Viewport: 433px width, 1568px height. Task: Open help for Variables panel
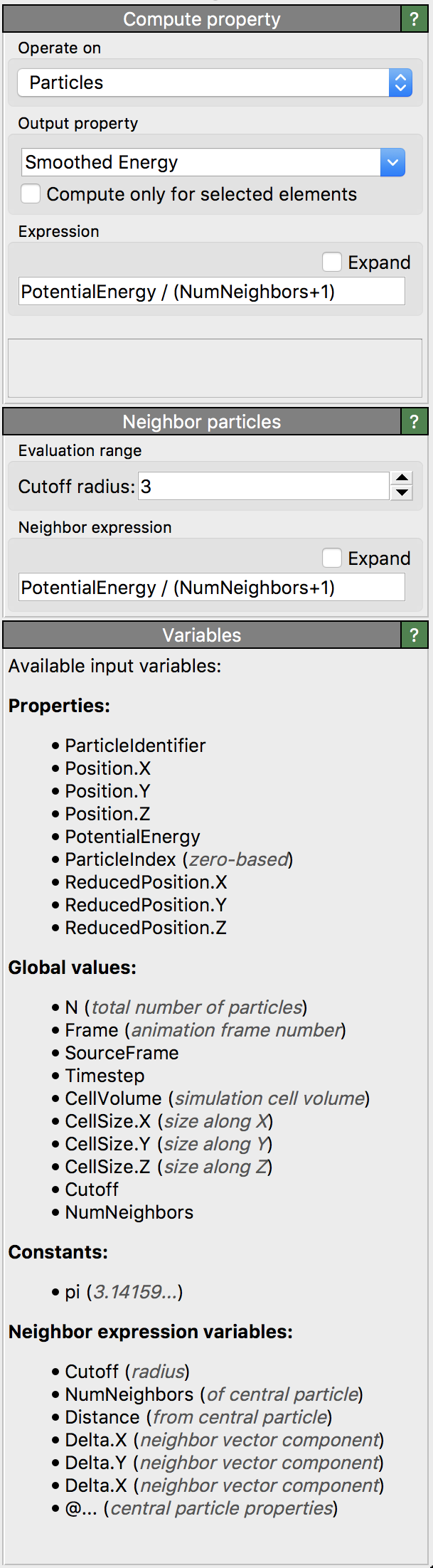(x=414, y=635)
